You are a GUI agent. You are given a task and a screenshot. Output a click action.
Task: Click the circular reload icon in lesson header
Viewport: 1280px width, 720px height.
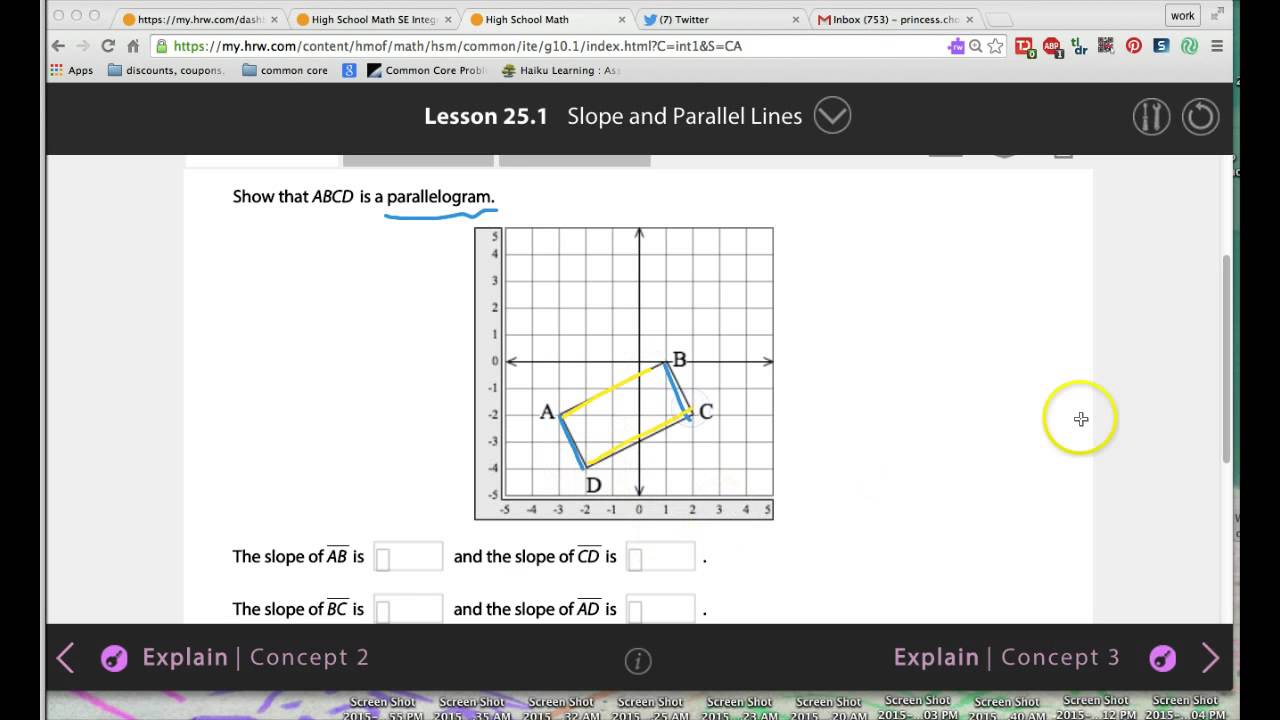pos(1200,117)
